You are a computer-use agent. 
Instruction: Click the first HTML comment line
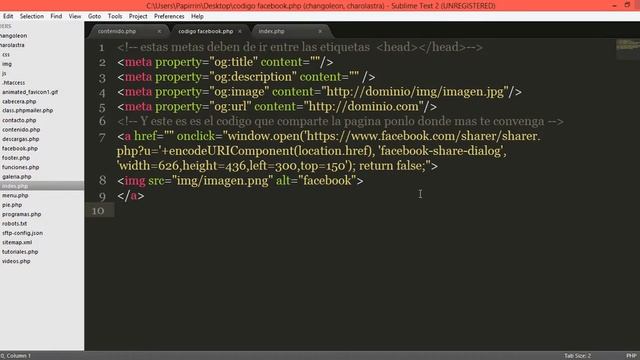pyautogui.click(x=300, y=47)
